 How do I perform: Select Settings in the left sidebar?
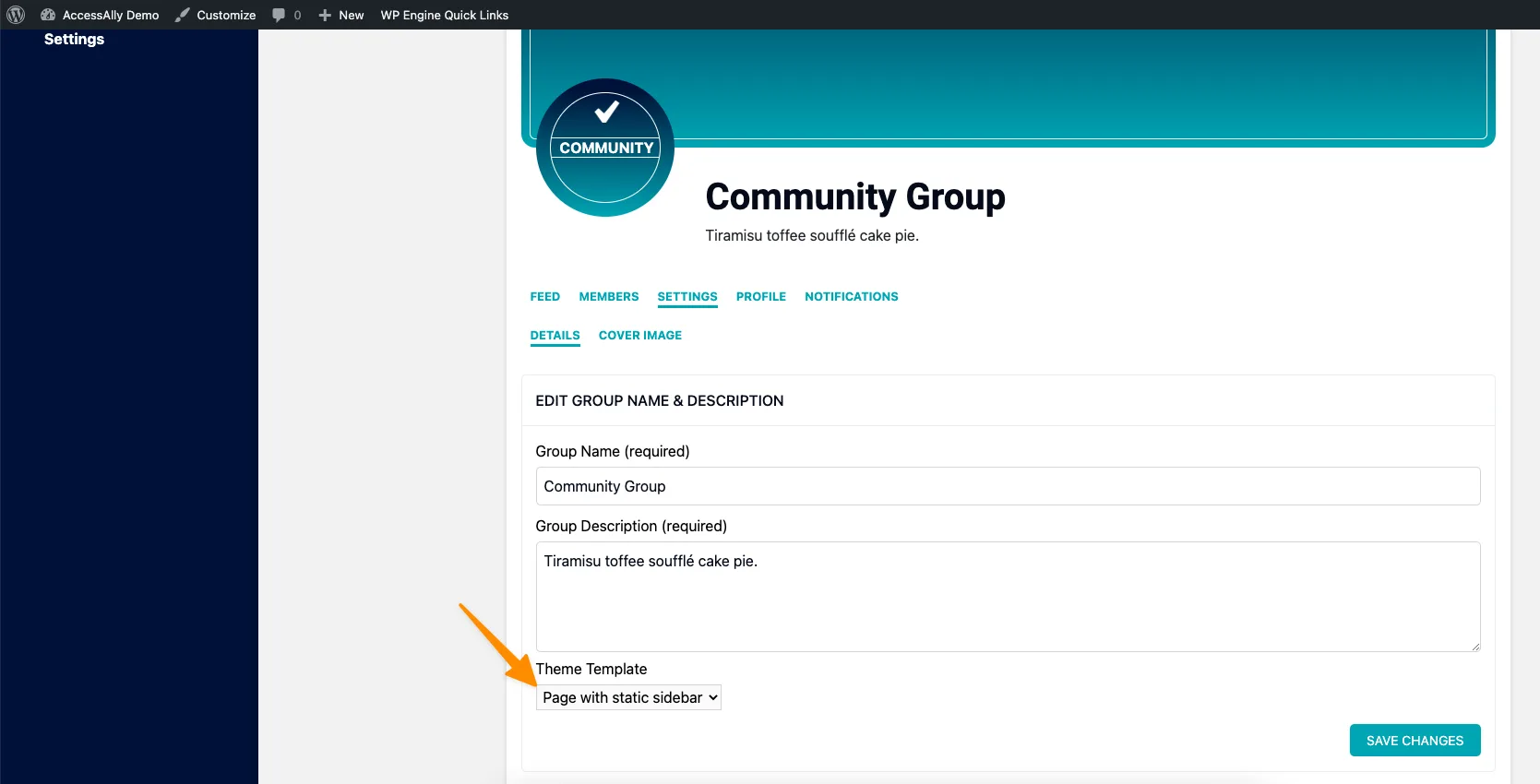(74, 39)
